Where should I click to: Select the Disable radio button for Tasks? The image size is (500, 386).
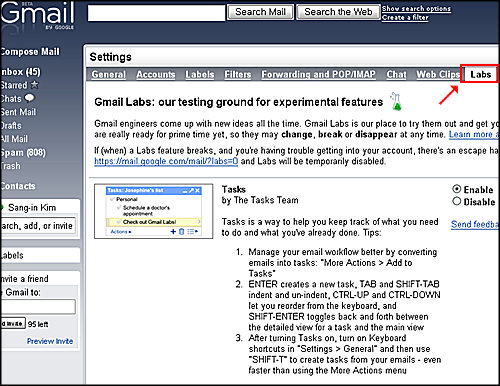click(x=457, y=201)
